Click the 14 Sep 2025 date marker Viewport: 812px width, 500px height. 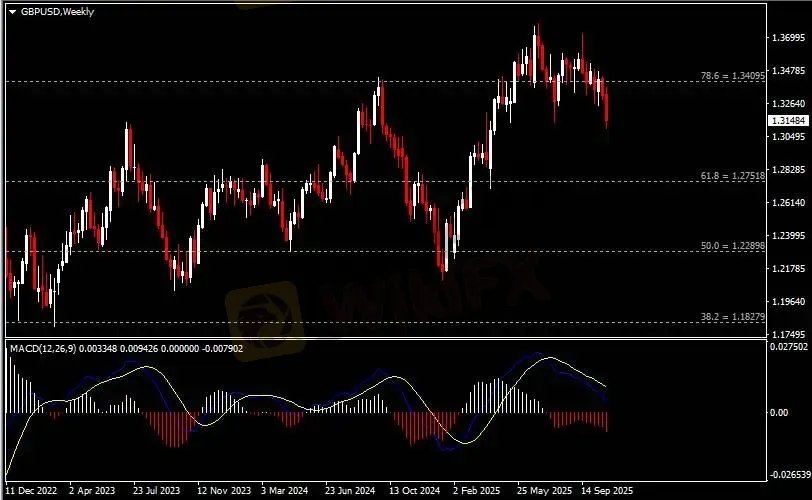(x=606, y=491)
